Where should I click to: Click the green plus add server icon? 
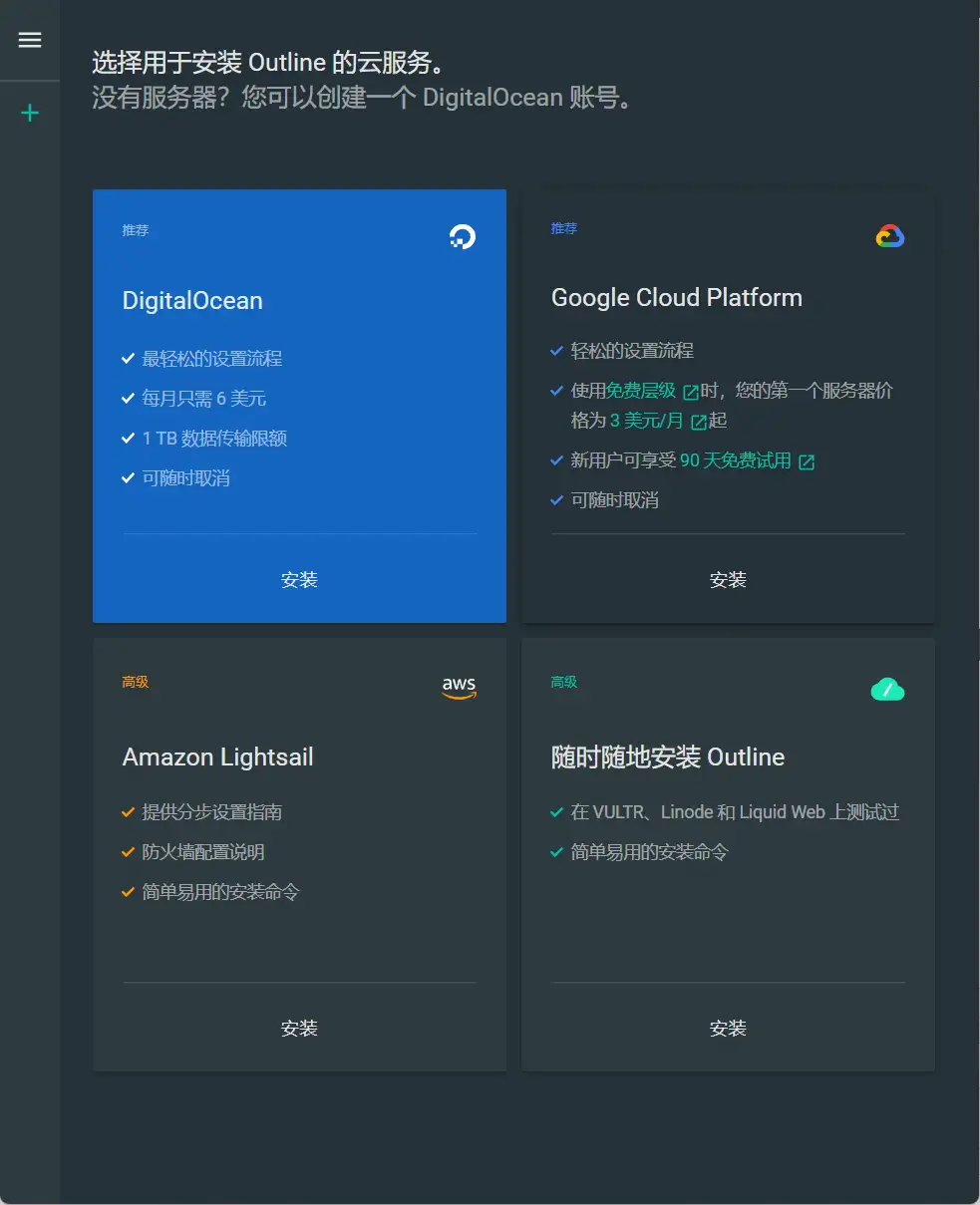coord(30,114)
